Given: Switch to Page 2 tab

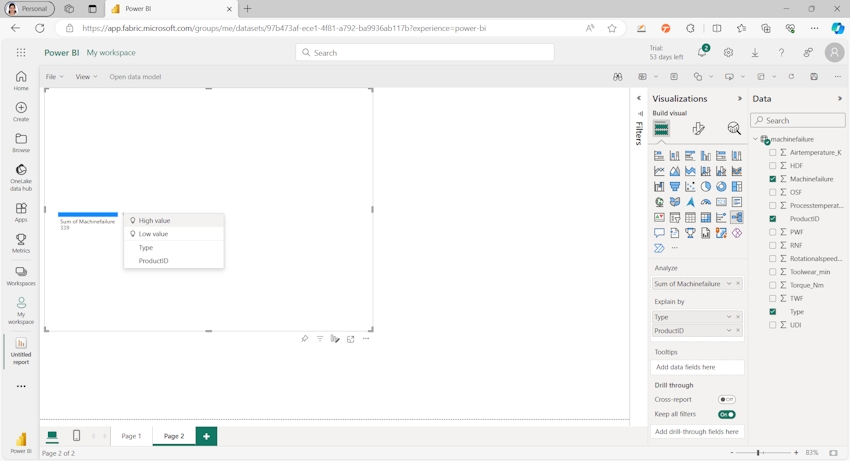Looking at the screenshot, I should tap(174, 436).
